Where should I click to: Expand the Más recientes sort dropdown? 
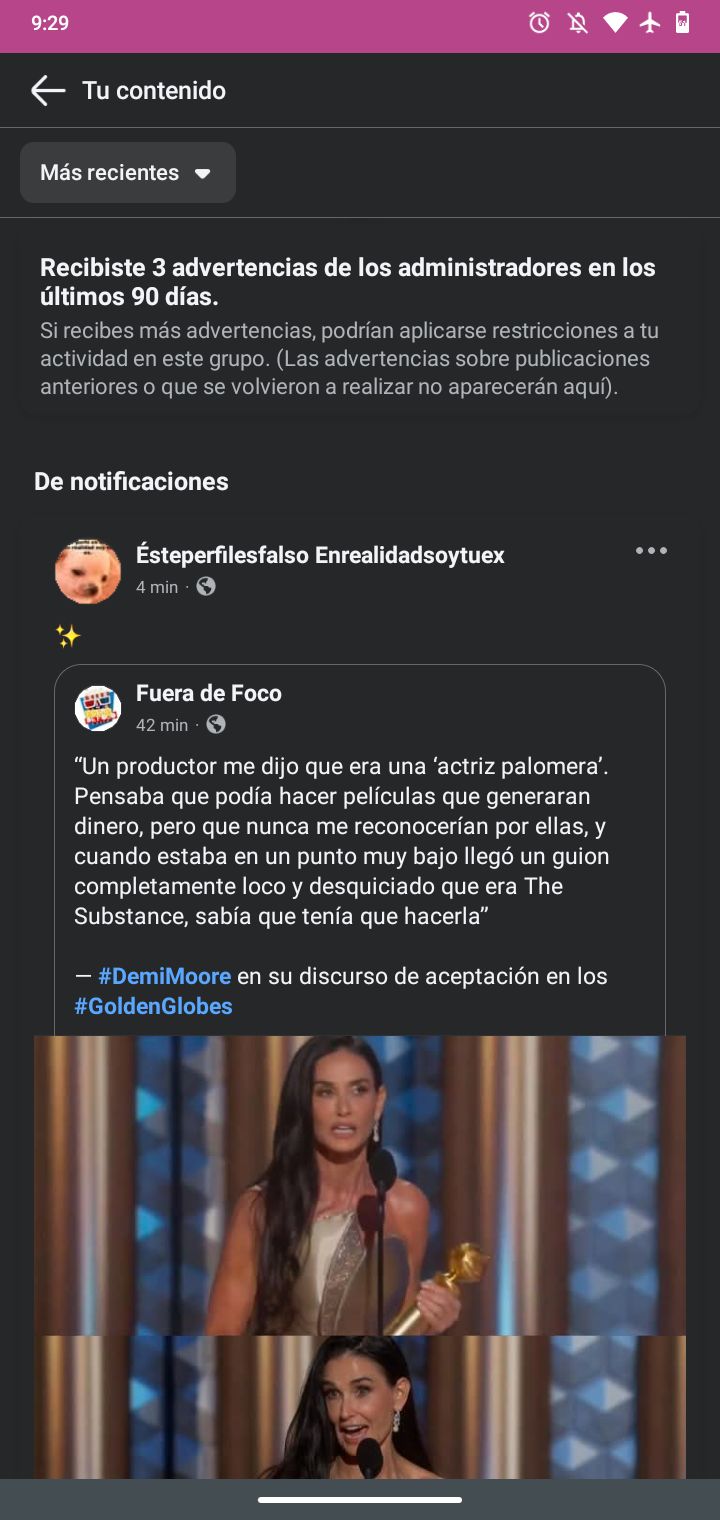(x=128, y=173)
